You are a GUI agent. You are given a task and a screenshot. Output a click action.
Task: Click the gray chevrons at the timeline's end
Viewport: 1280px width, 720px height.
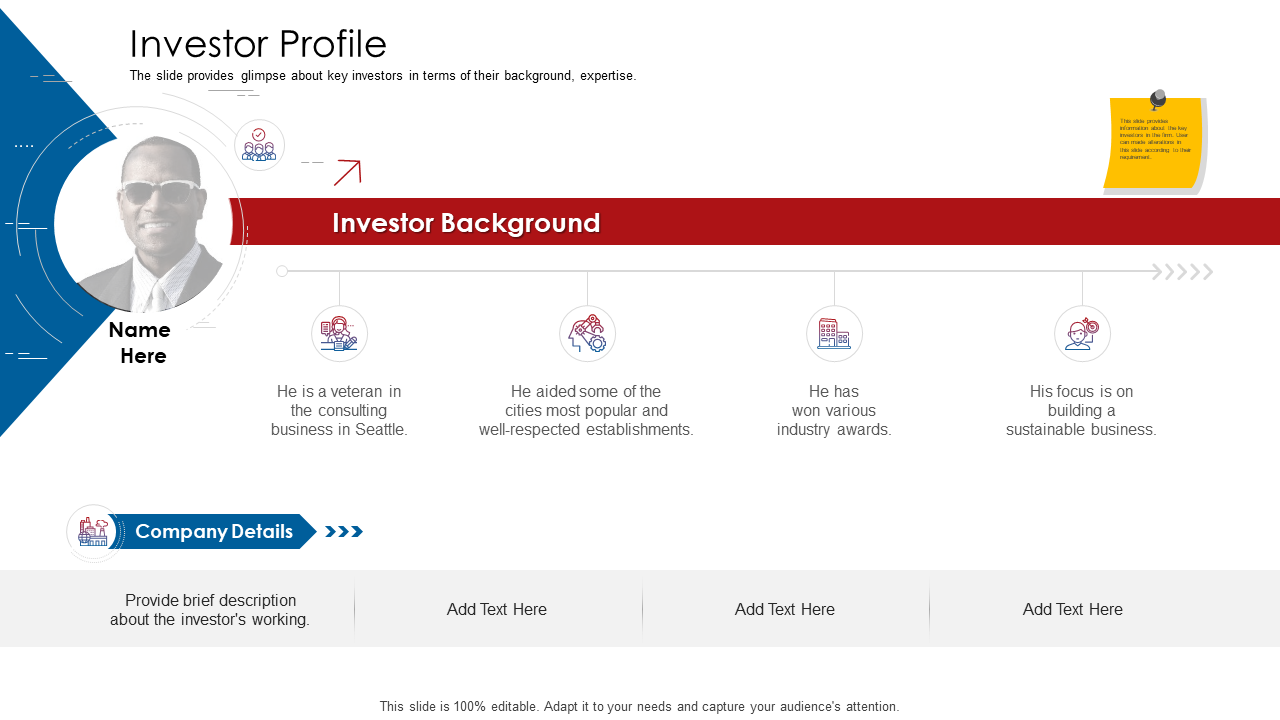click(1183, 272)
